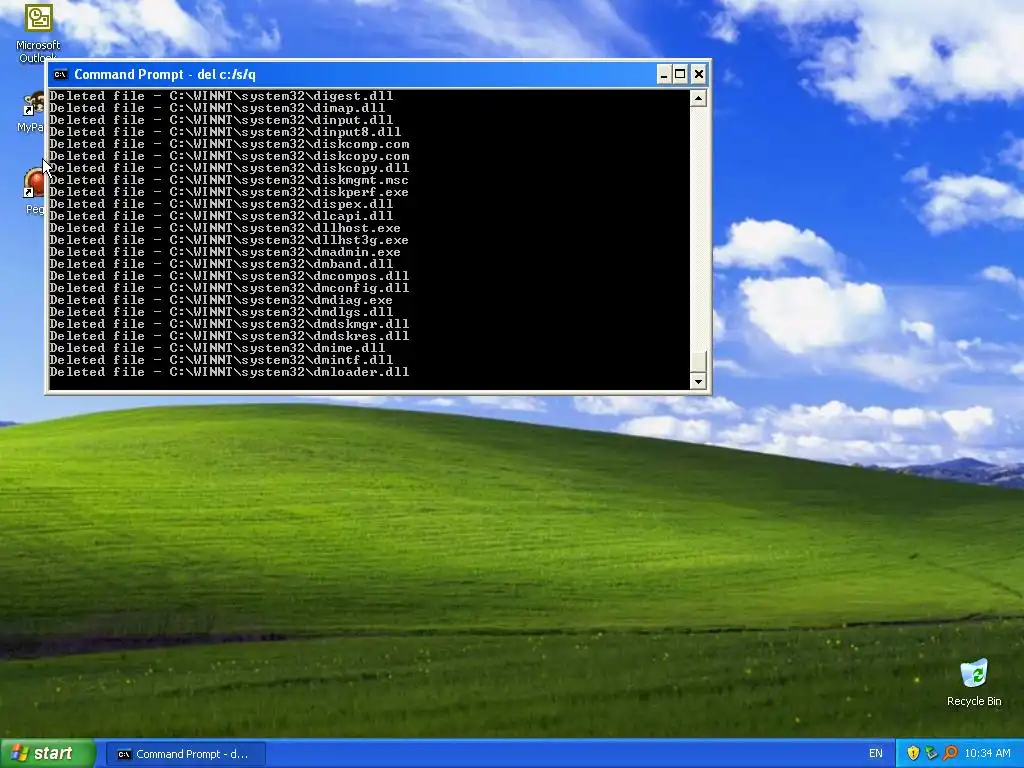Click the scrollbar up arrow in Command Prompt
The image size is (1024, 768).
point(698,98)
